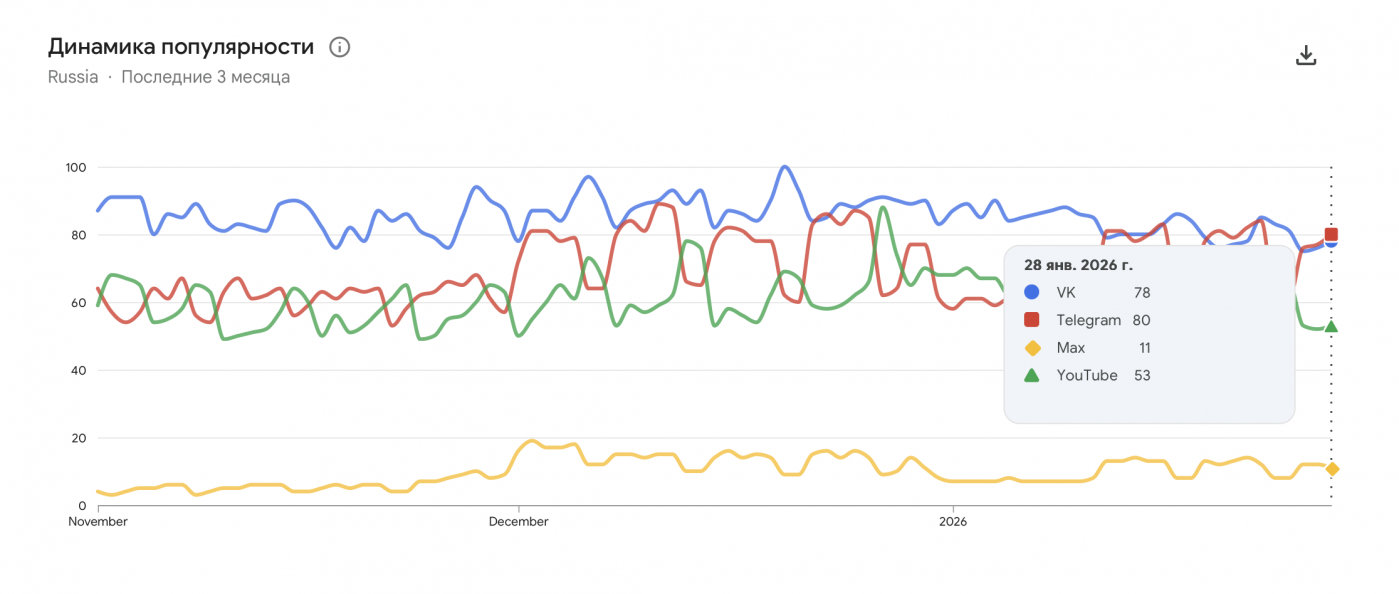Viewport: 1399px width, 594px height.
Task: Click the 2026 label on the x-axis
Action: [x=953, y=521]
